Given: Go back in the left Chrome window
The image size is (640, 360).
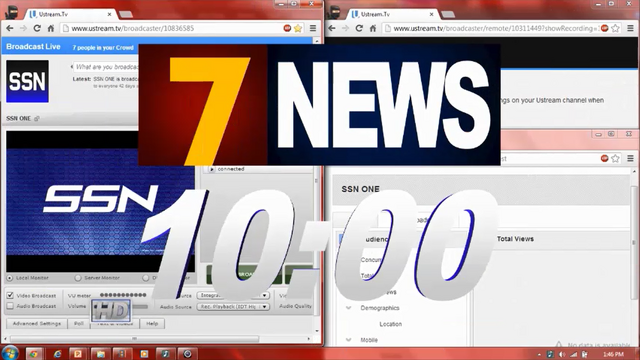Looking at the screenshot, I should (x=10, y=28).
